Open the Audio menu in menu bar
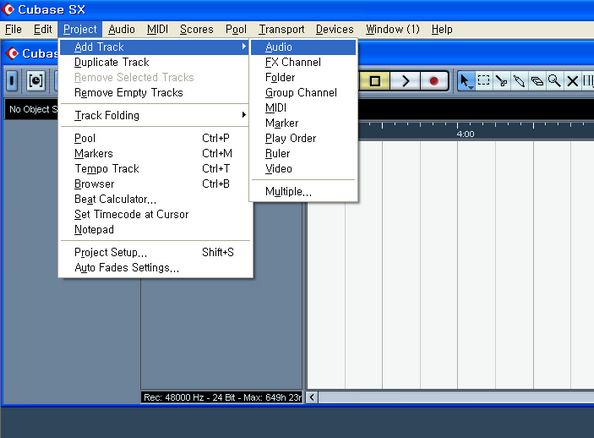This screenshot has height=438, width=594. (x=121, y=29)
